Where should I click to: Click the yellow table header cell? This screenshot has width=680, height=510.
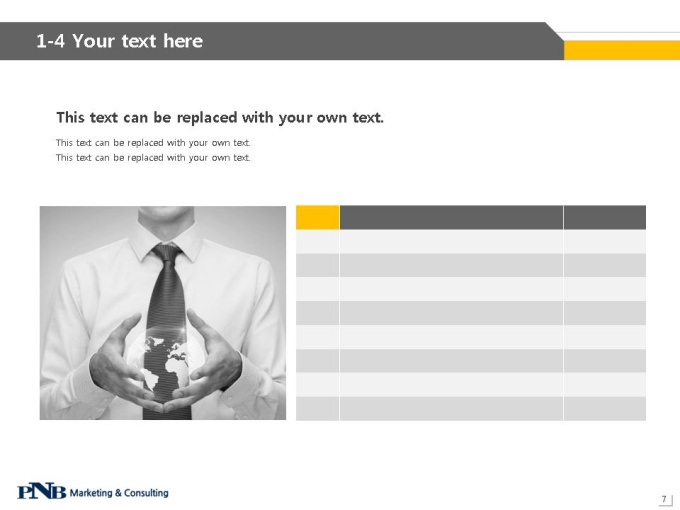click(x=317, y=217)
